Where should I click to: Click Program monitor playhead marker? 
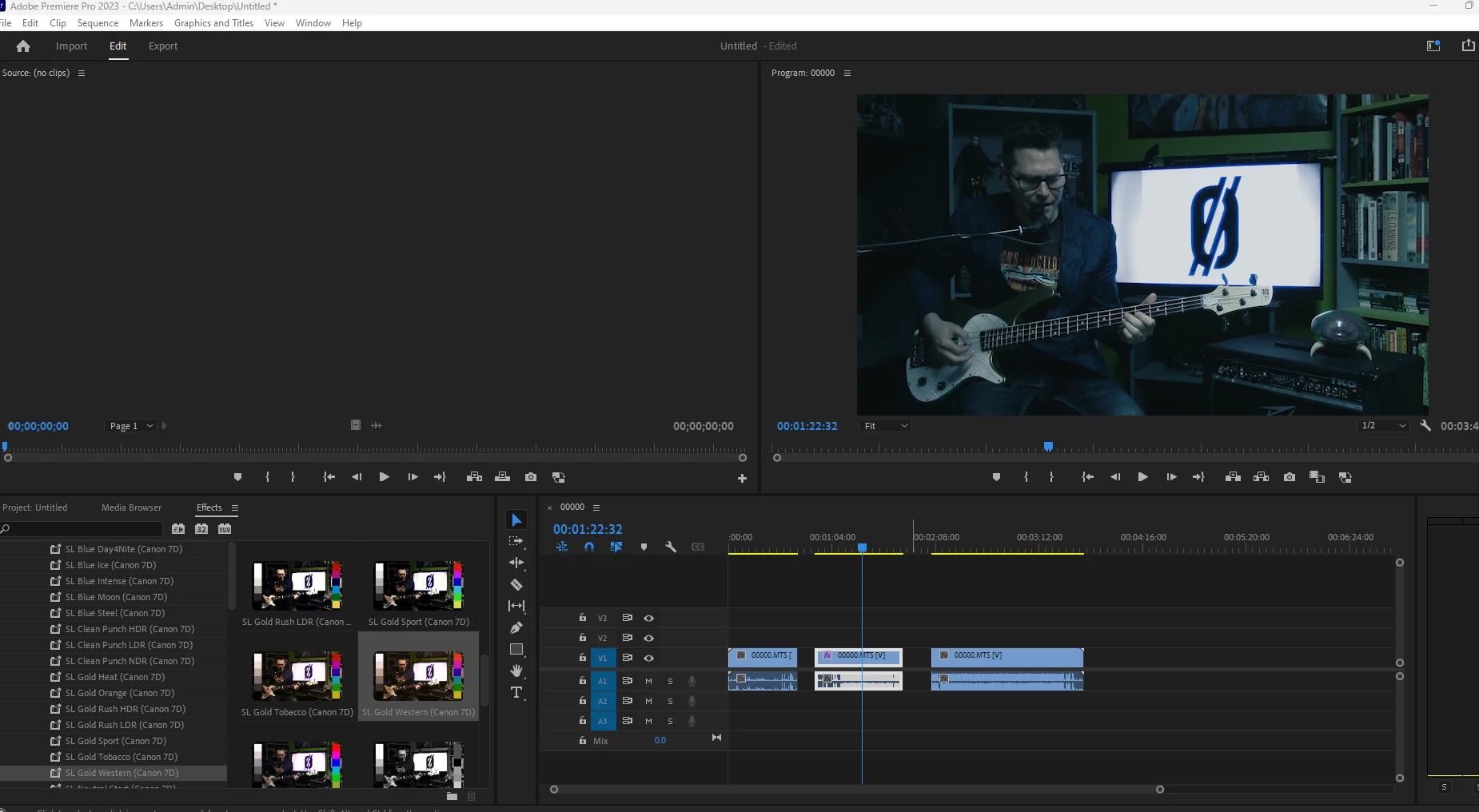coord(1048,447)
